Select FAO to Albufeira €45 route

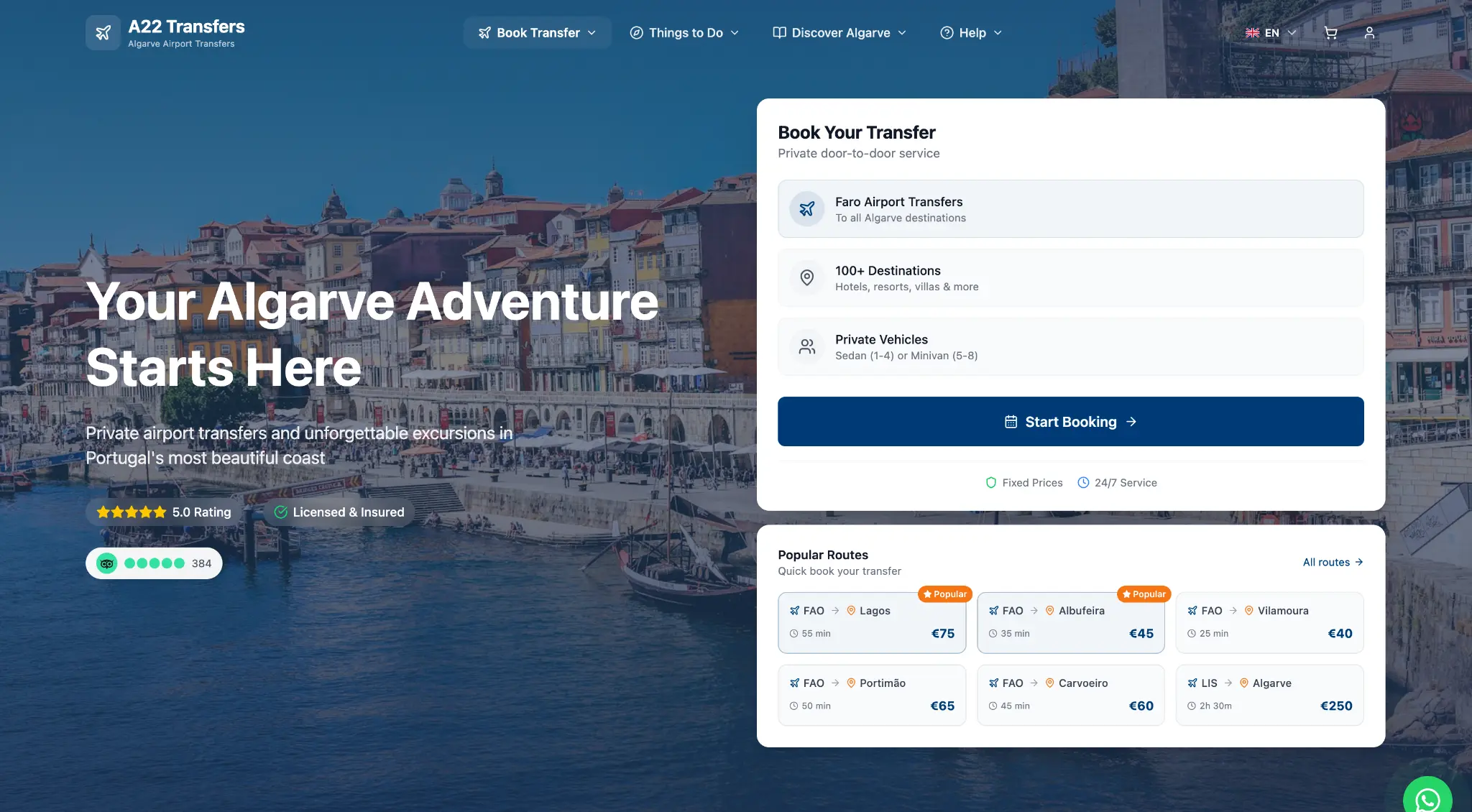1070,622
